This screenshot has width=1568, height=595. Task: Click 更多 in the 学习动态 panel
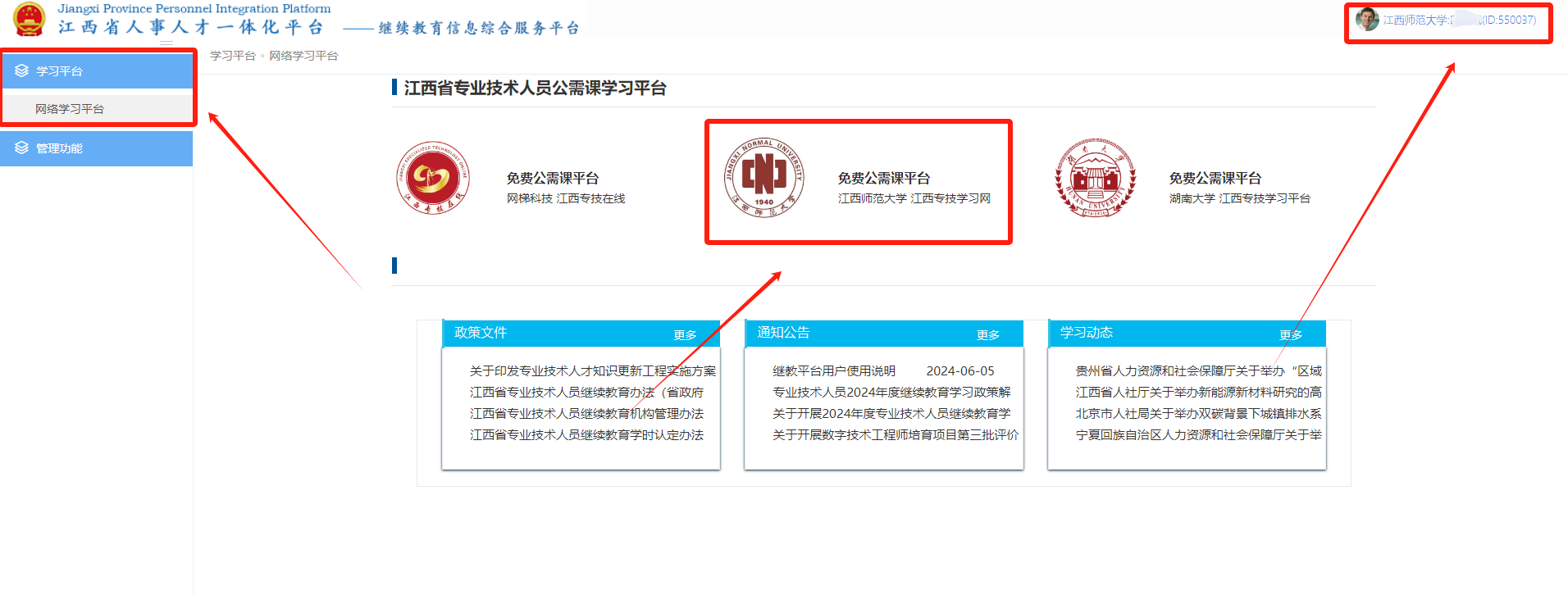point(1291,334)
